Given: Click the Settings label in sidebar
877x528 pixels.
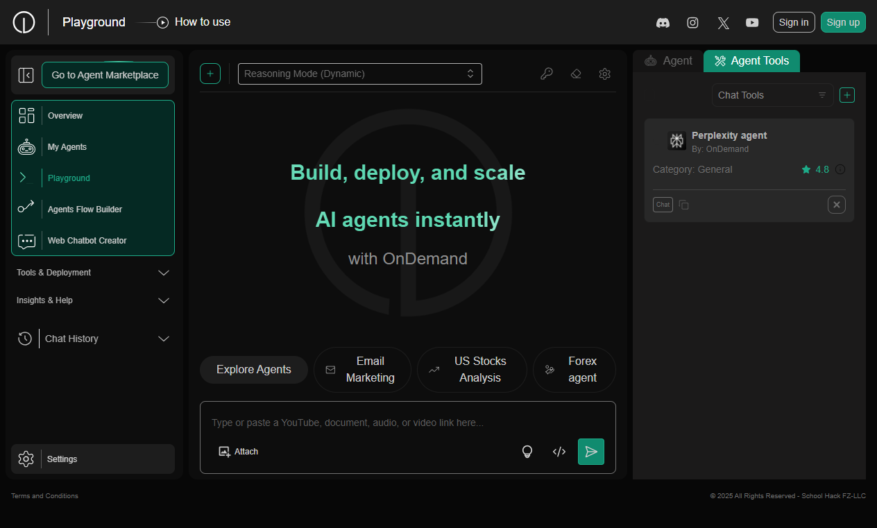Looking at the screenshot, I should pos(62,459).
